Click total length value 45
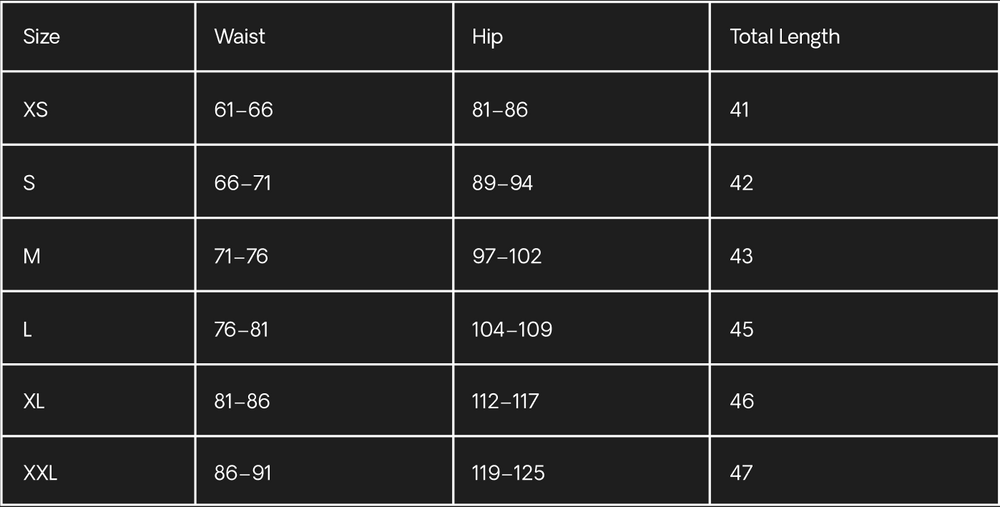1000x507 pixels. click(x=741, y=329)
